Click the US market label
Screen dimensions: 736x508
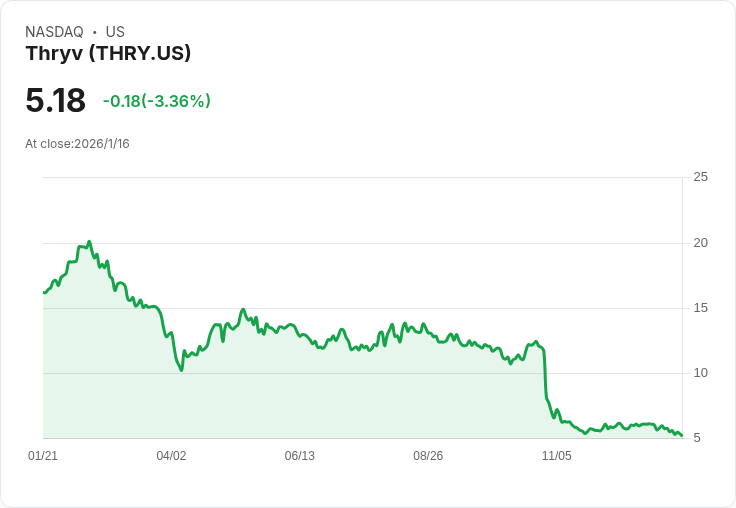(115, 32)
